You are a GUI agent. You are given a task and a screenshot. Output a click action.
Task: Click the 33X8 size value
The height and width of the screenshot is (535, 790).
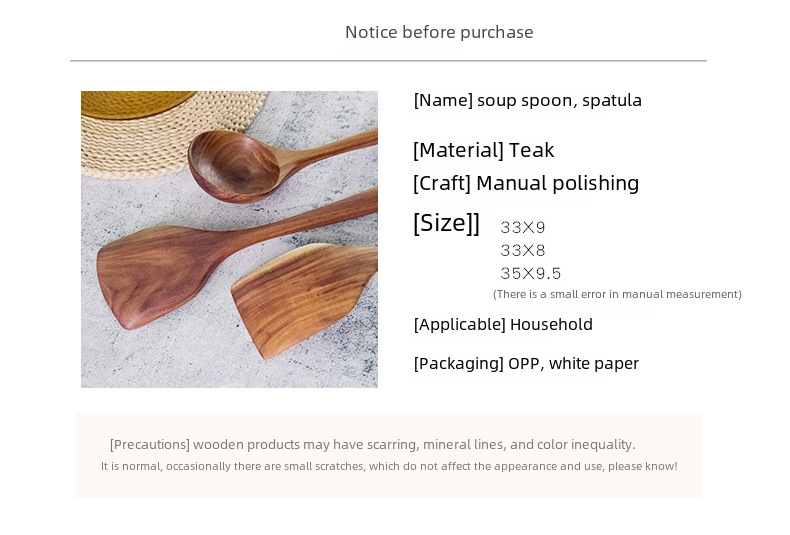click(x=522, y=250)
